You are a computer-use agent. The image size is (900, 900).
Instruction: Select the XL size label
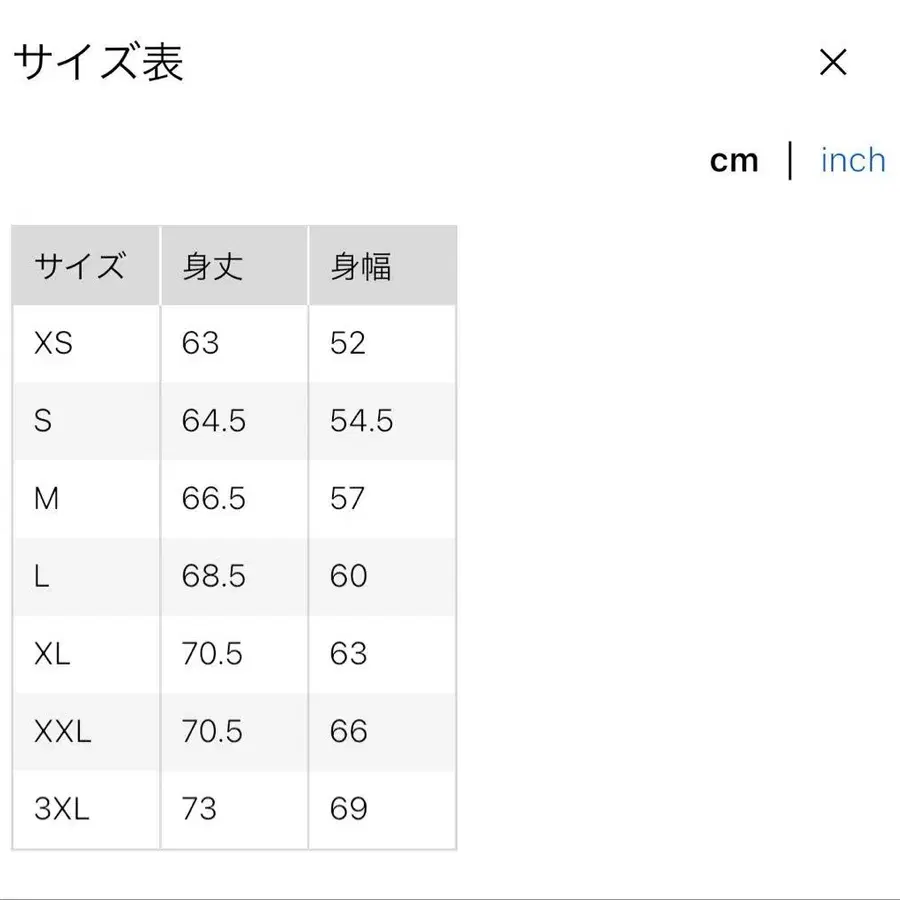(x=52, y=655)
